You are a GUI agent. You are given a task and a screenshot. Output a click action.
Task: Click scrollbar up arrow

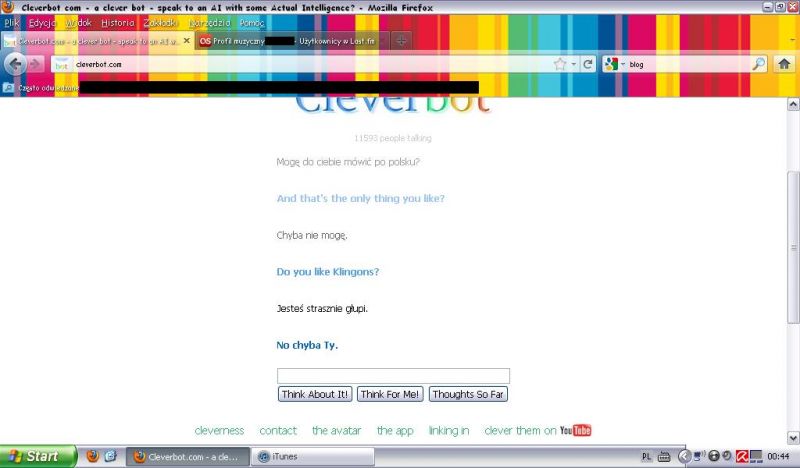(793, 104)
